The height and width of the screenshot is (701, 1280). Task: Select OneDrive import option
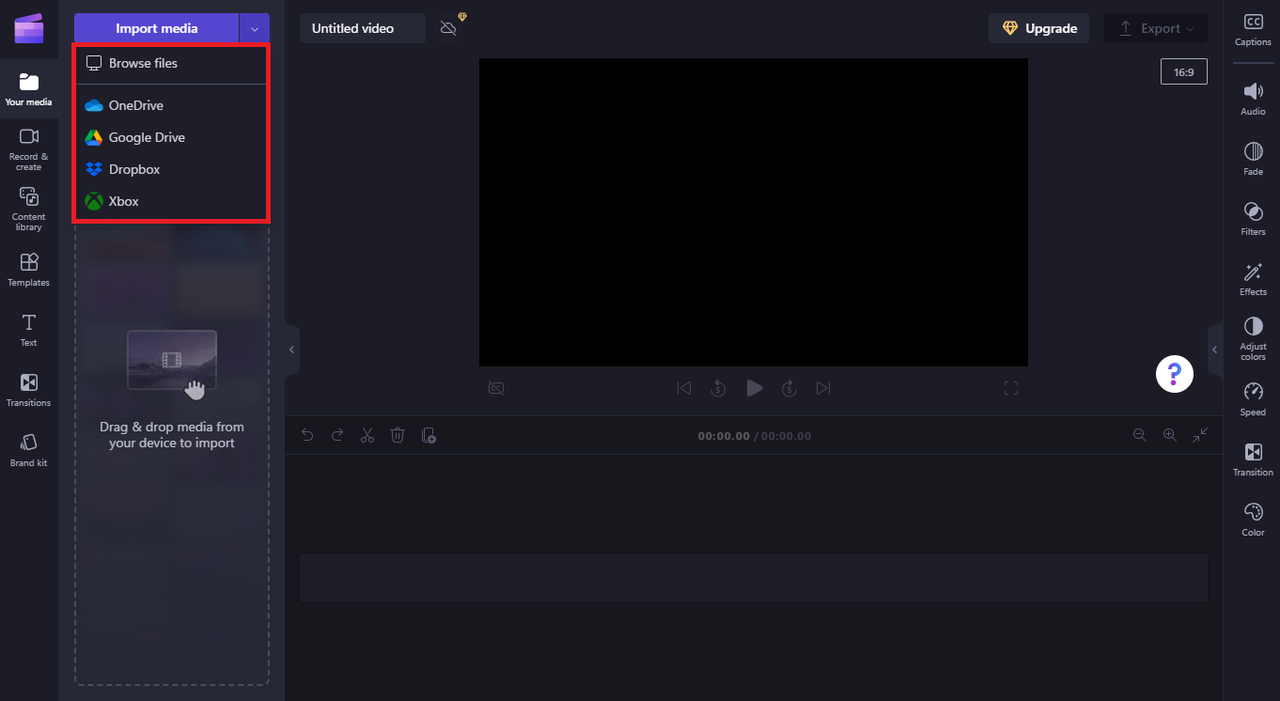tap(171, 105)
